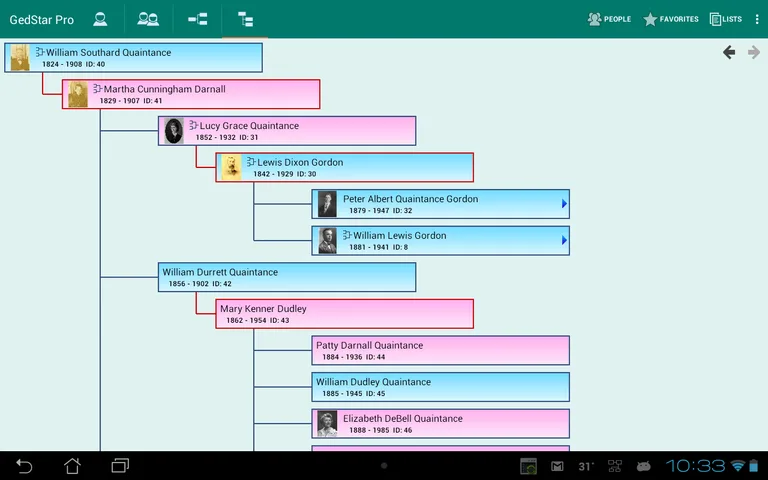The height and width of the screenshot is (480, 768).
Task: Click dates 1884 - 1936 ID: 44
Action: (x=354, y=357)
